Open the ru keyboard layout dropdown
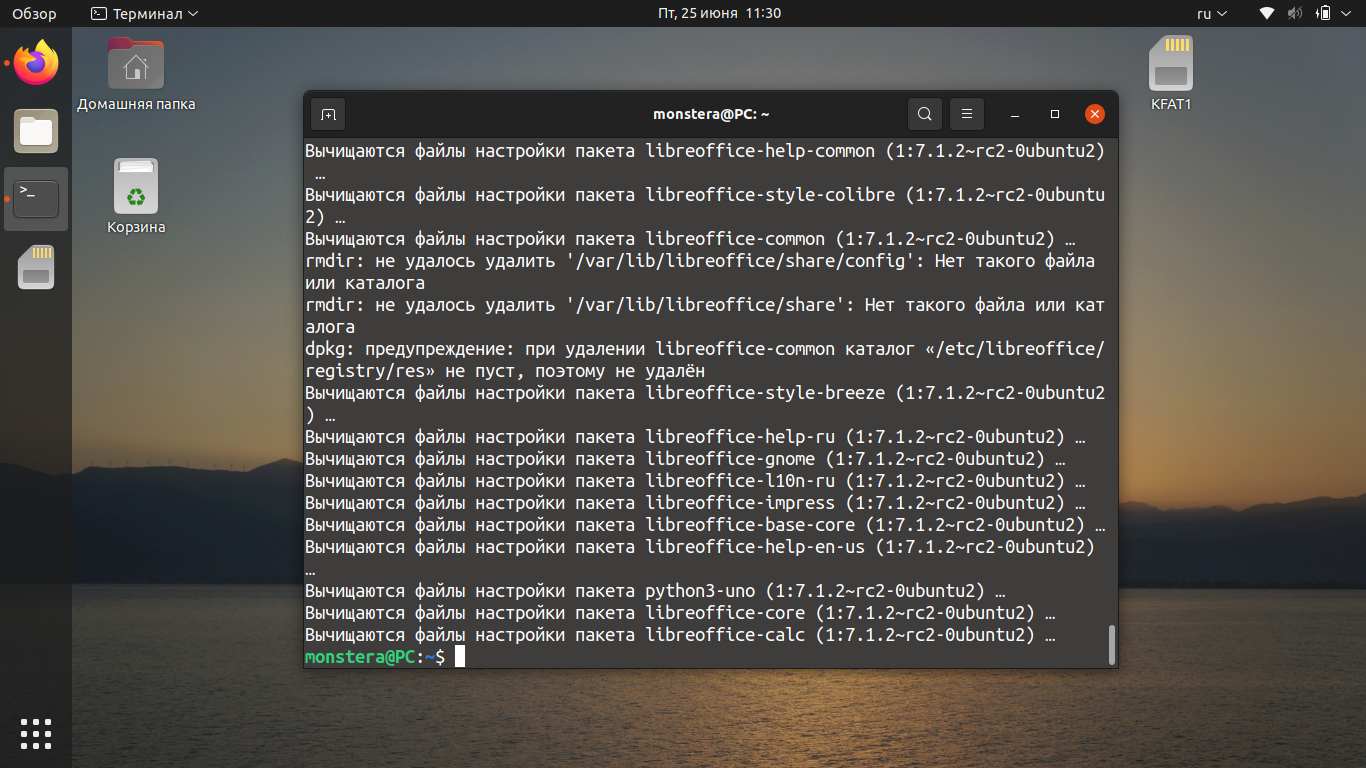Image resolution: width=1366 pixels, height=768 pixels. [x=1213, y=14]
